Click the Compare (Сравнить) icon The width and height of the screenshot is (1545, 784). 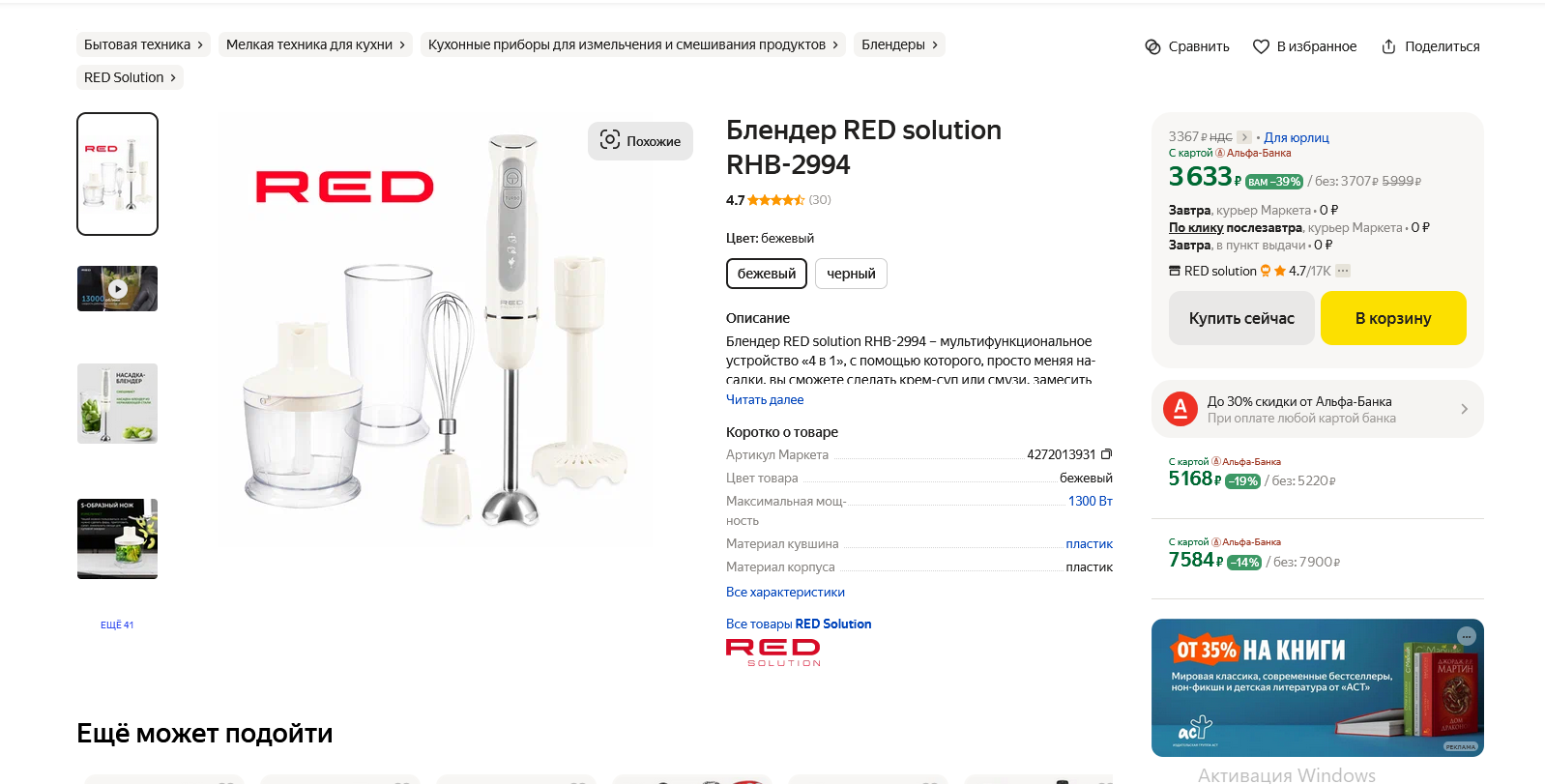point(1152,46)
